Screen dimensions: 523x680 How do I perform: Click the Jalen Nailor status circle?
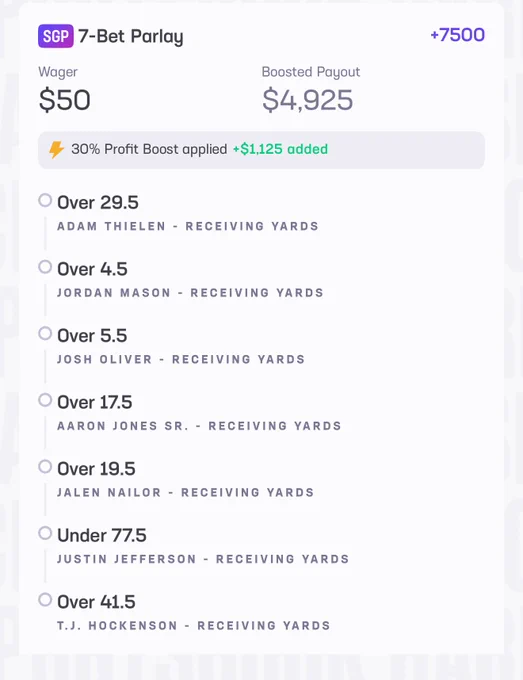coord(45,467)
